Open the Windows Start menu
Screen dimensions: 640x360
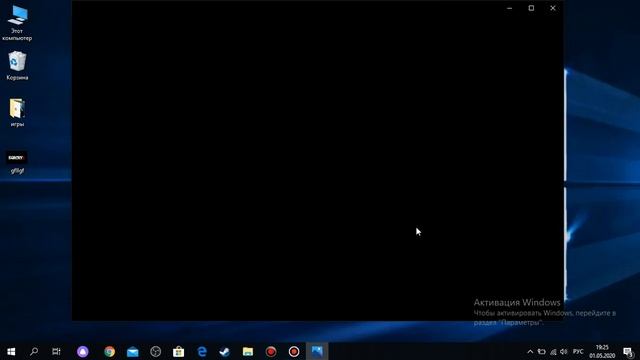pyautogui.click(x=11, y=351)
